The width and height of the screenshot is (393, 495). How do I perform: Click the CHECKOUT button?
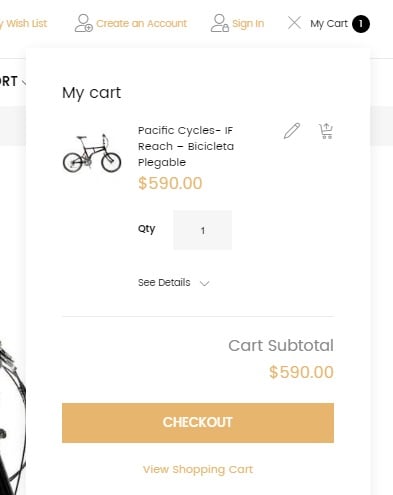tap(198, 423)
